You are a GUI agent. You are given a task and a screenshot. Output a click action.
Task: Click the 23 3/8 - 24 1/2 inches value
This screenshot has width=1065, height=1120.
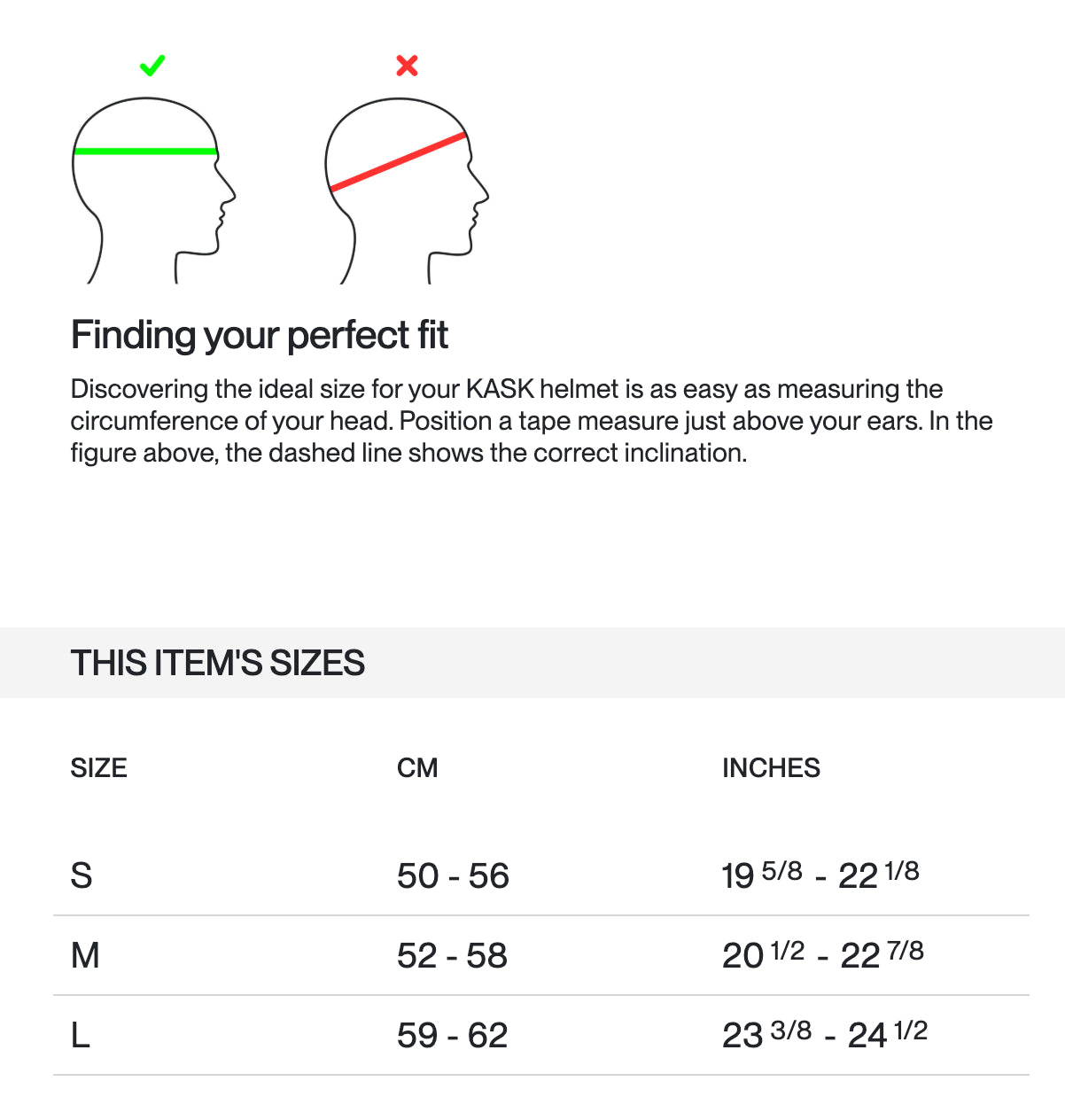825,1035
